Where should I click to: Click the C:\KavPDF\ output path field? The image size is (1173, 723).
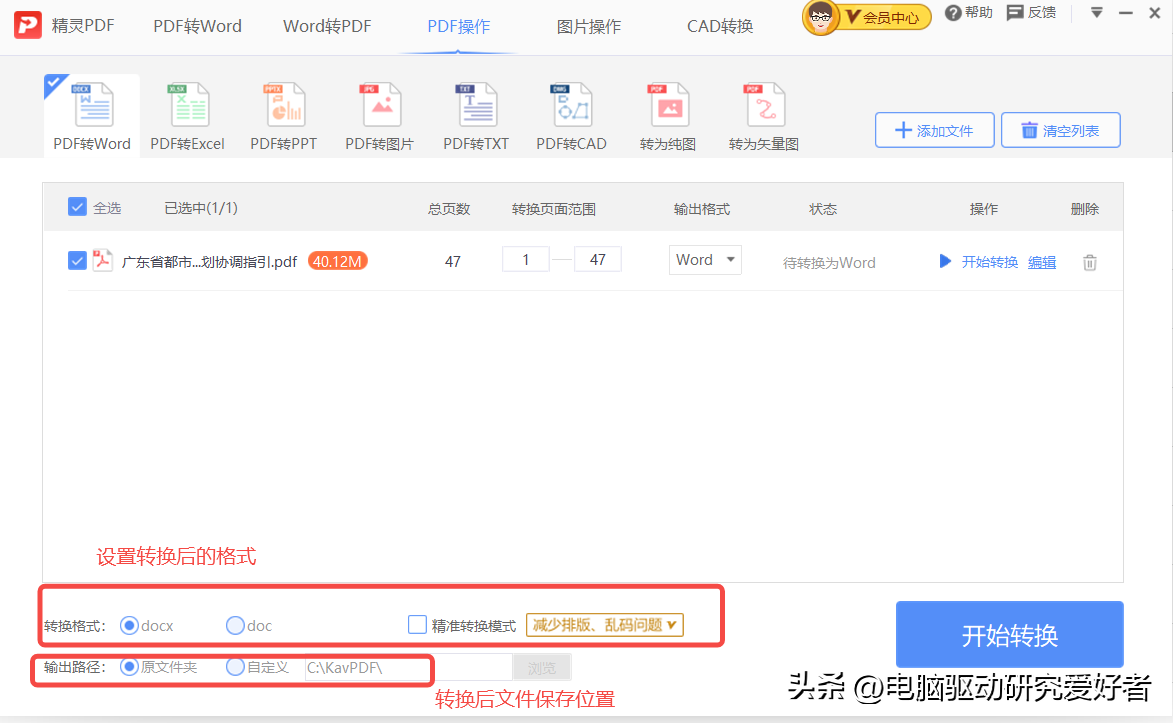tap(408, 667)
